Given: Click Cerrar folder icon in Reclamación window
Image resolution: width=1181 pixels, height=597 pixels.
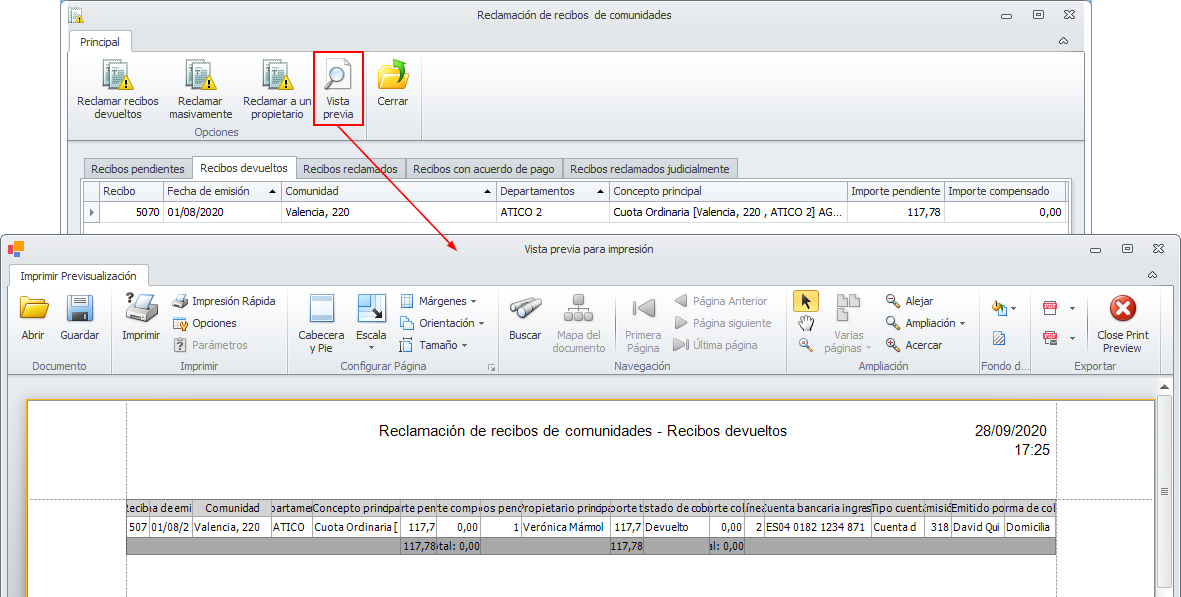Looking at the screenshot, I should pyautogui.click(x=392, y=76).
